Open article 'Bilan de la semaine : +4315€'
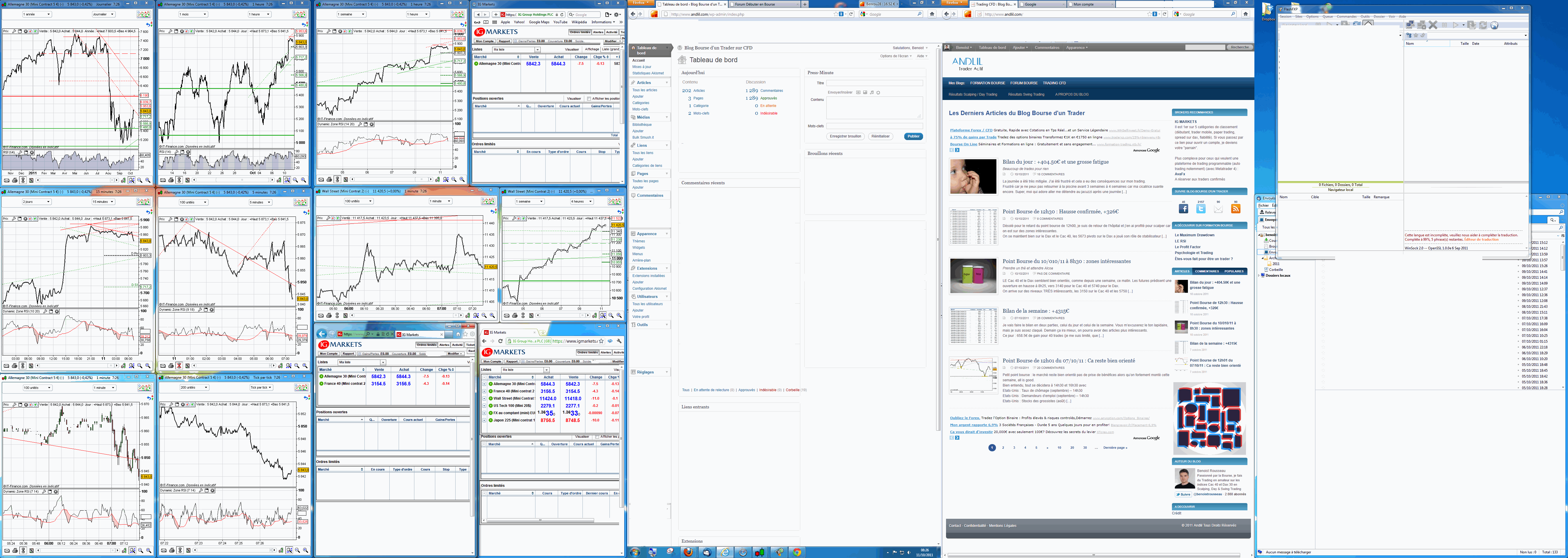This screenshot has width=1568, height=558. tap(1035, 311)
